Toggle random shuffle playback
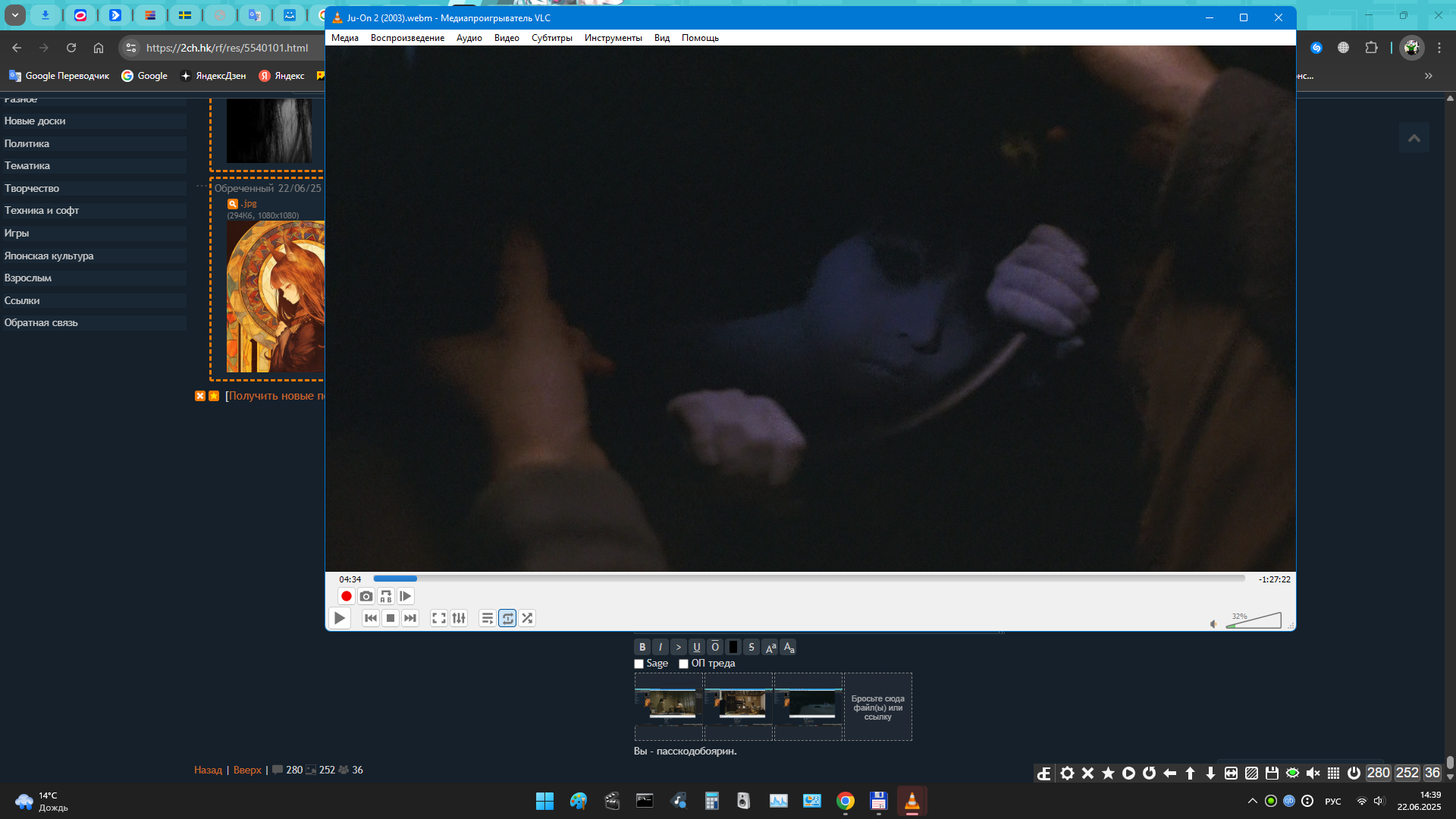 click(x=527, y=619)
